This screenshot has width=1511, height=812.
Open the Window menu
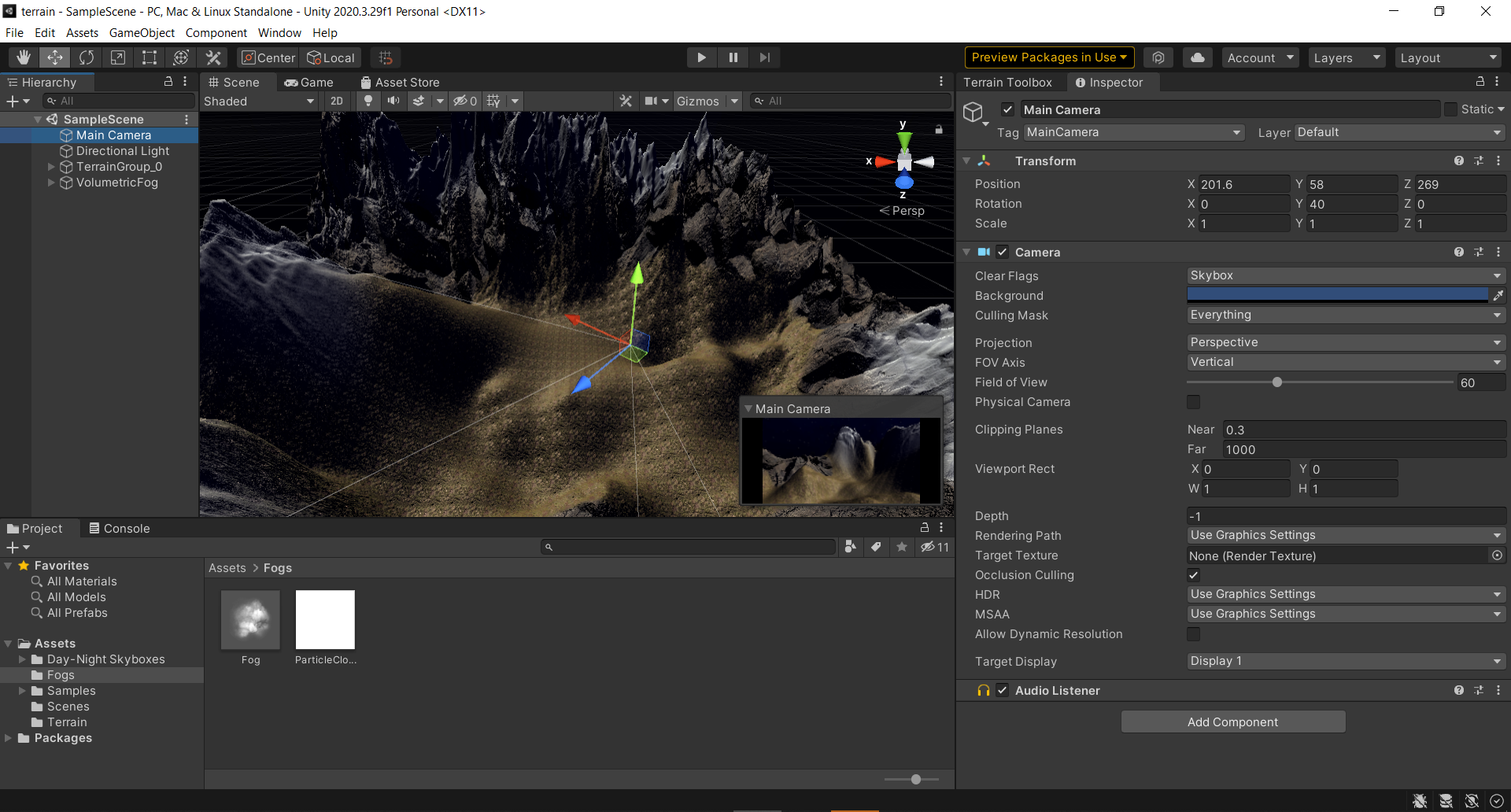coord(279,32)
